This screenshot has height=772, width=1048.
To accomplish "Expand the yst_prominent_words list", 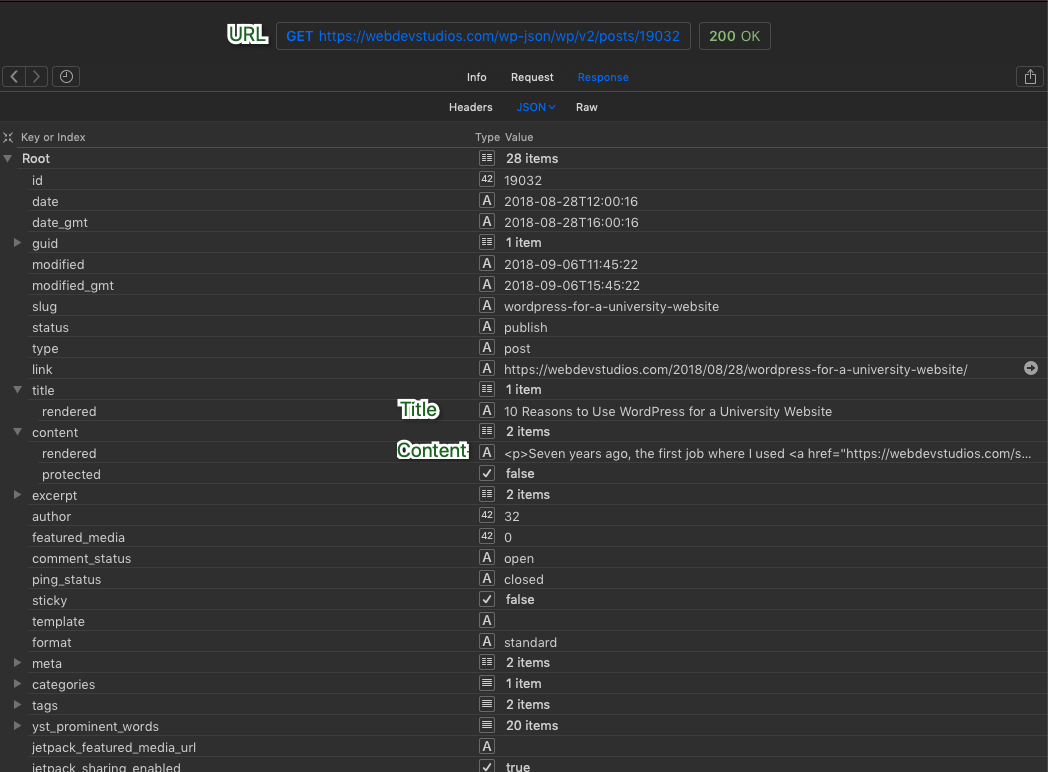I will tap(17, 726).
